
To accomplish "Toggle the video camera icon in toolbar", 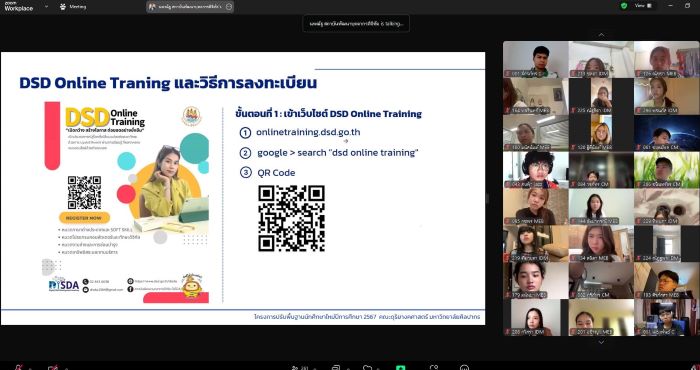I will click(x=53, y=367).
